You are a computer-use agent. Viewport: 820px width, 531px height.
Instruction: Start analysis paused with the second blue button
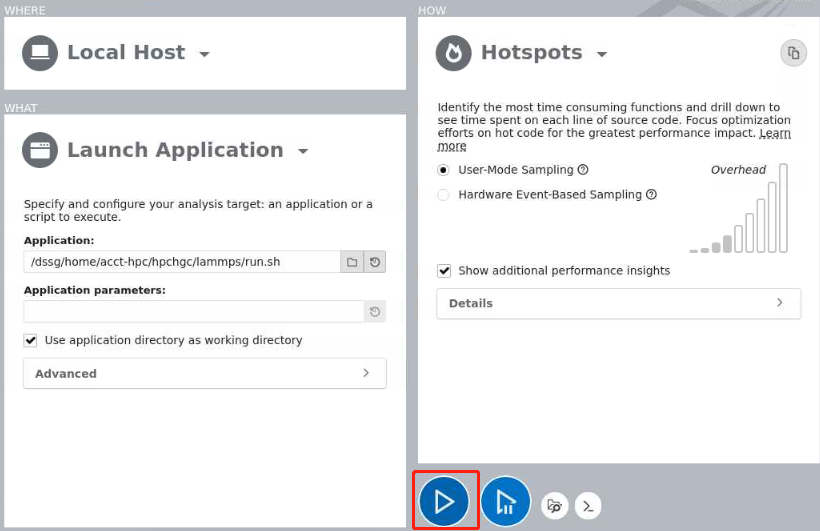[505, 502]
